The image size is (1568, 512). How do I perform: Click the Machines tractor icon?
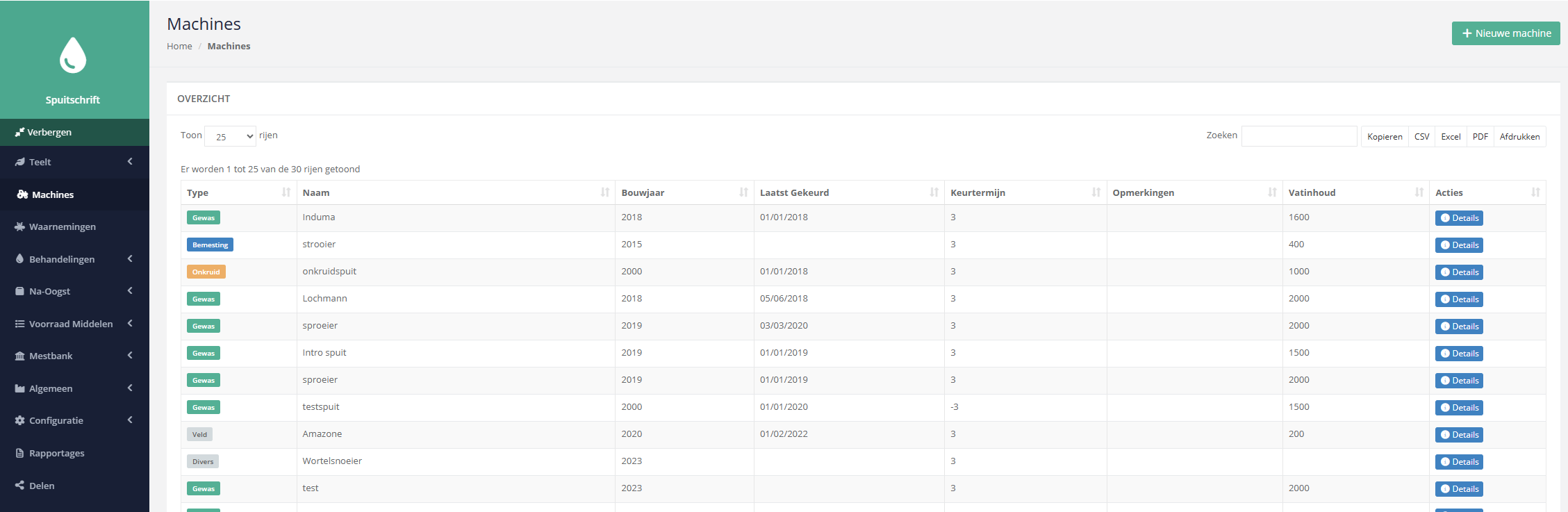22,195
